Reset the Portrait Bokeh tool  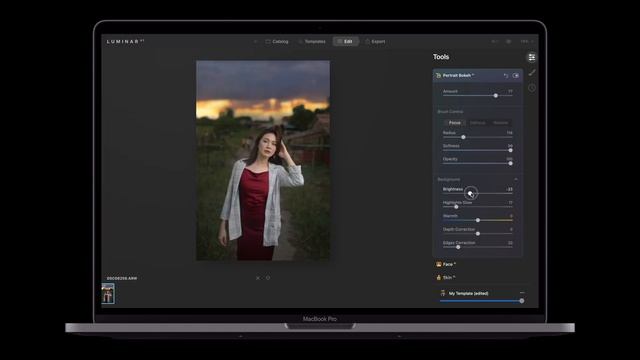pos(506,76)
